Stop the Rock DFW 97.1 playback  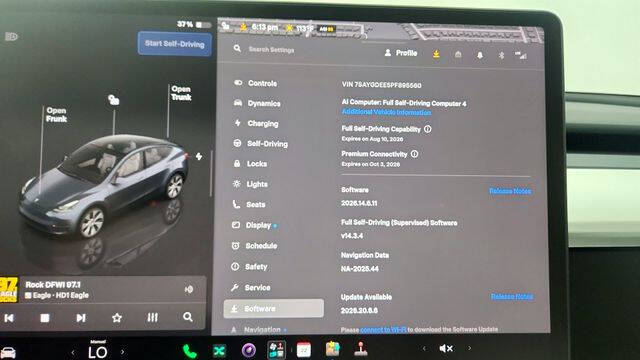point(45,318)
